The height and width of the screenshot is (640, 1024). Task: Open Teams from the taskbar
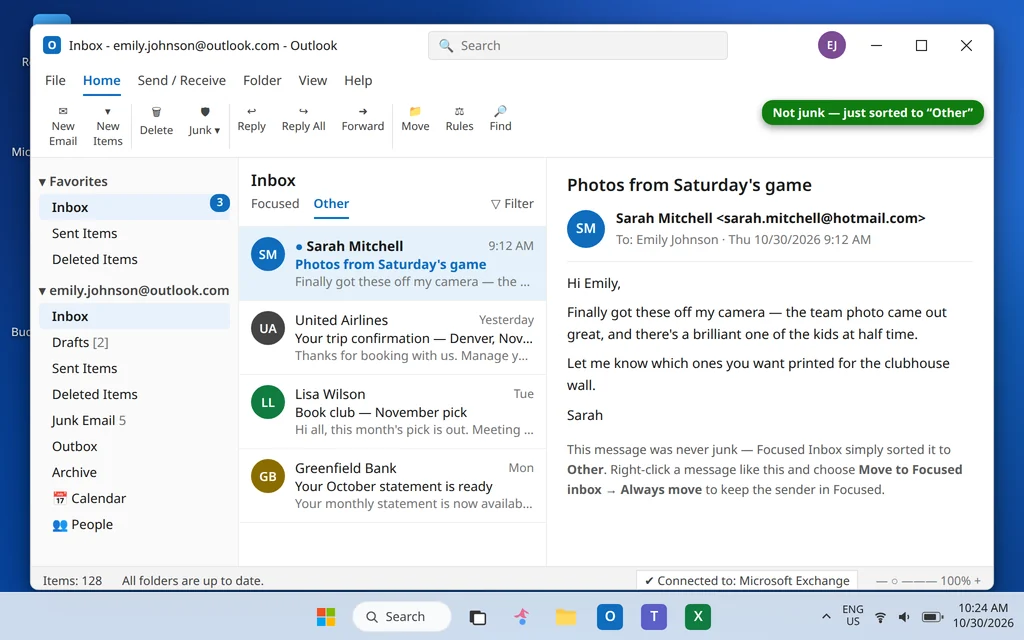(654, 616)
